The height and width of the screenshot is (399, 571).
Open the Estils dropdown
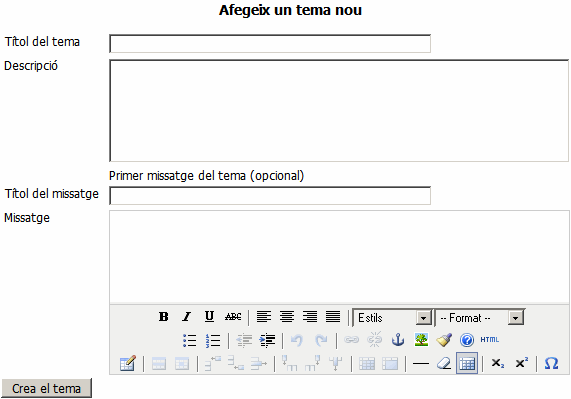[x=393, y=318]
